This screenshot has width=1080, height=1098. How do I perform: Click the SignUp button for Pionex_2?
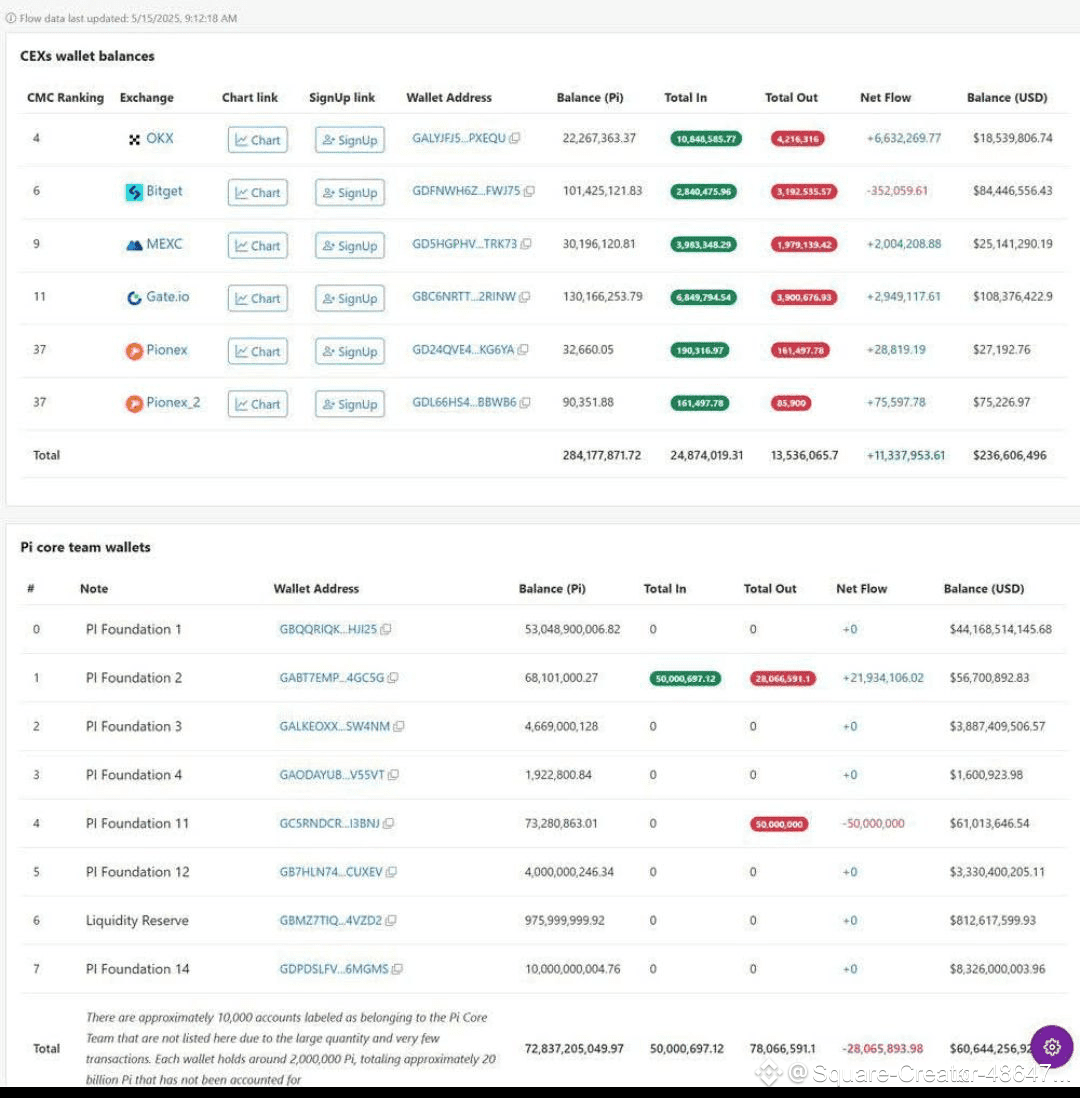tap(349, 404)
